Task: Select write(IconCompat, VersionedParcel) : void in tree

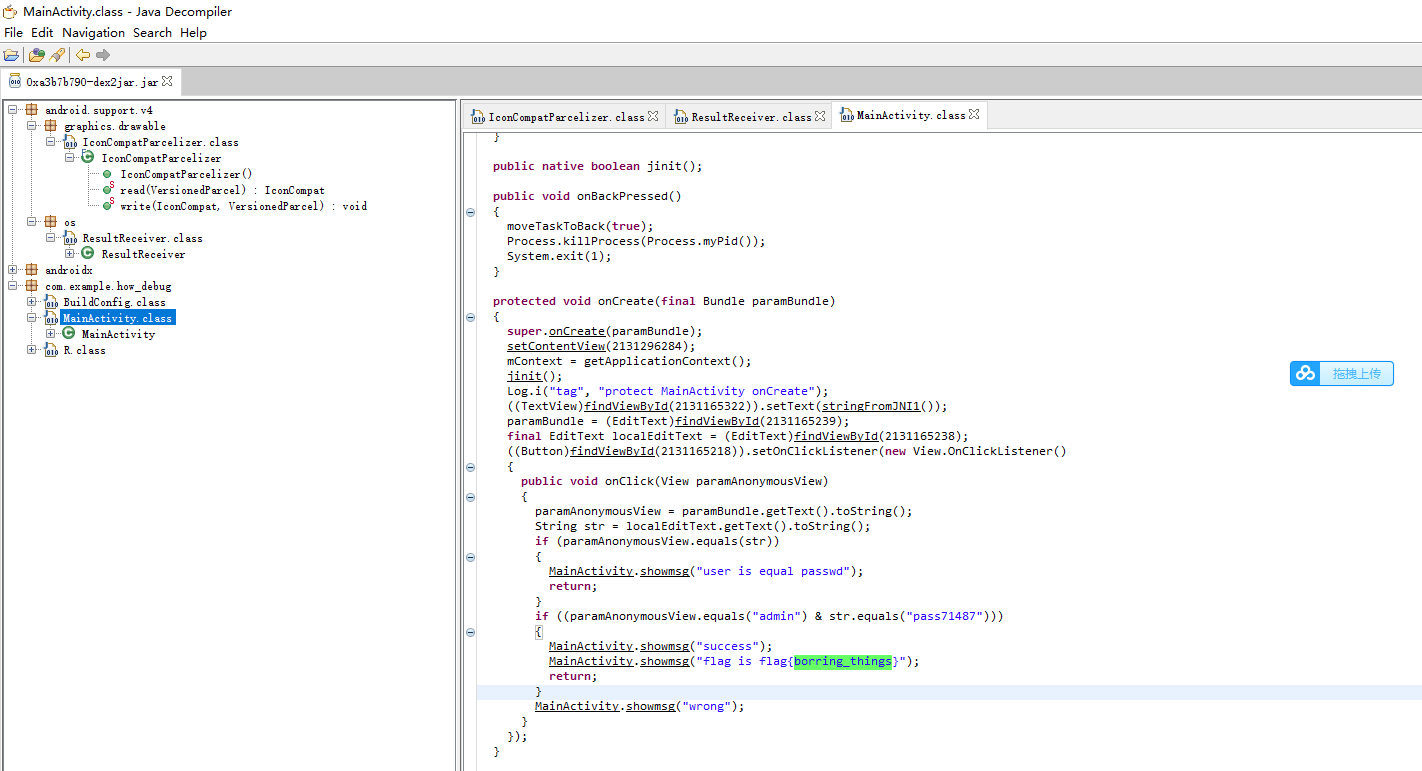Action: pos(243,206)
